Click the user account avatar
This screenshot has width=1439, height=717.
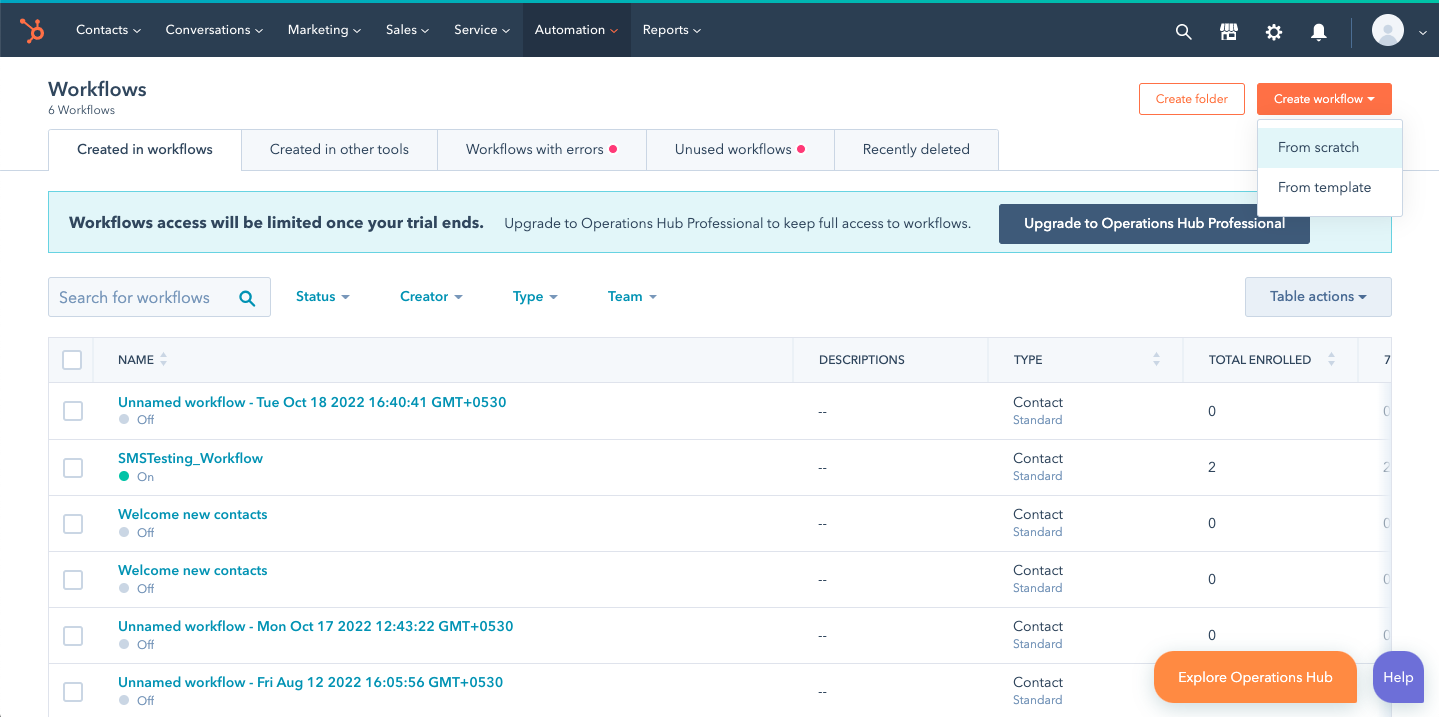(1388, 31)
